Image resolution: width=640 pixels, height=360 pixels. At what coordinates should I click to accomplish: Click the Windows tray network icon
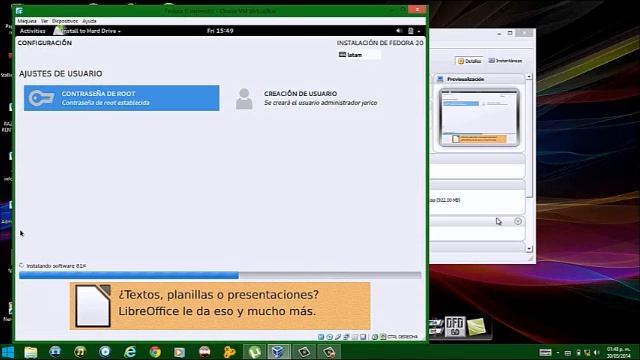587,353
